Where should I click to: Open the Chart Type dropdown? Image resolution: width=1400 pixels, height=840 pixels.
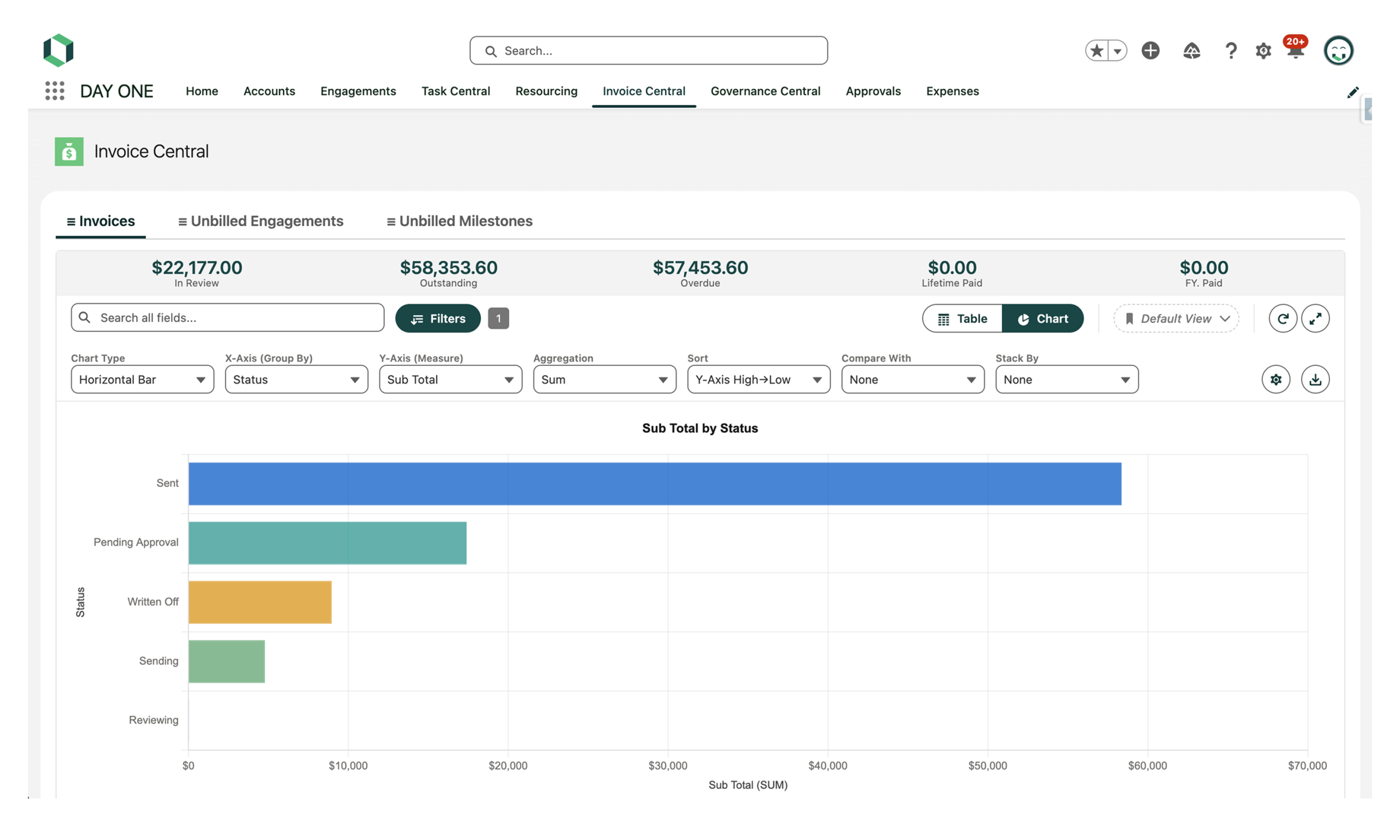click(x=142, y=379)
